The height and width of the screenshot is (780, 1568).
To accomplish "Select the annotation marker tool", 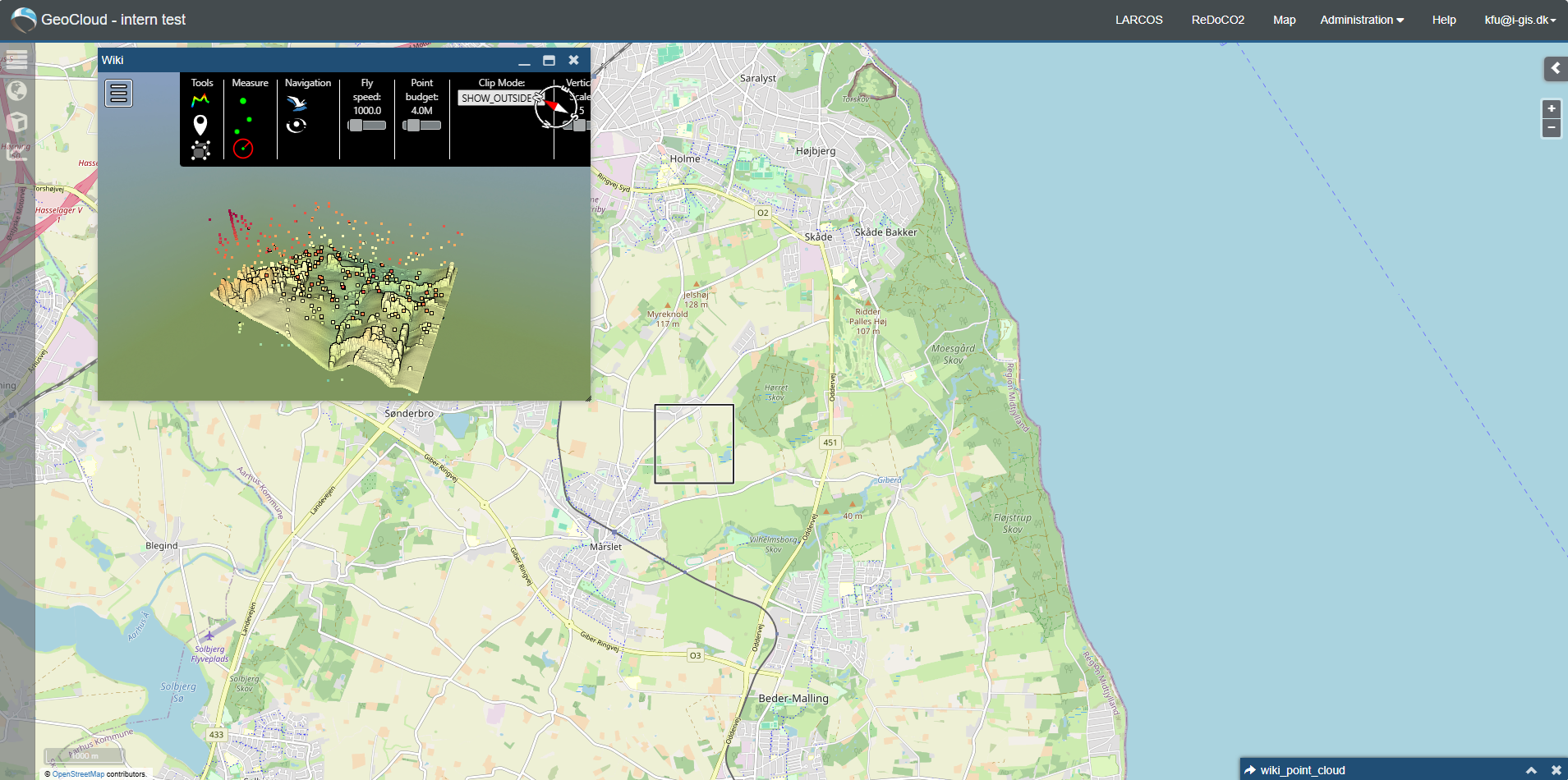I will point(200,125).
